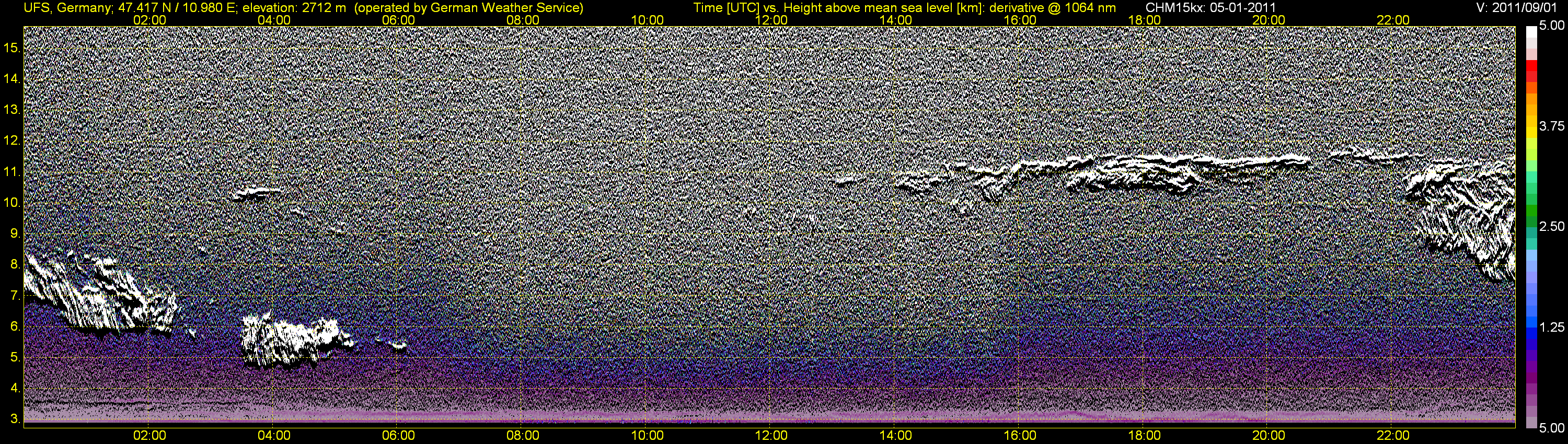The image size is (1568, 444).
Task: Click the '14:00' label on the upper time axis
Action: click(x=896, y=20)
